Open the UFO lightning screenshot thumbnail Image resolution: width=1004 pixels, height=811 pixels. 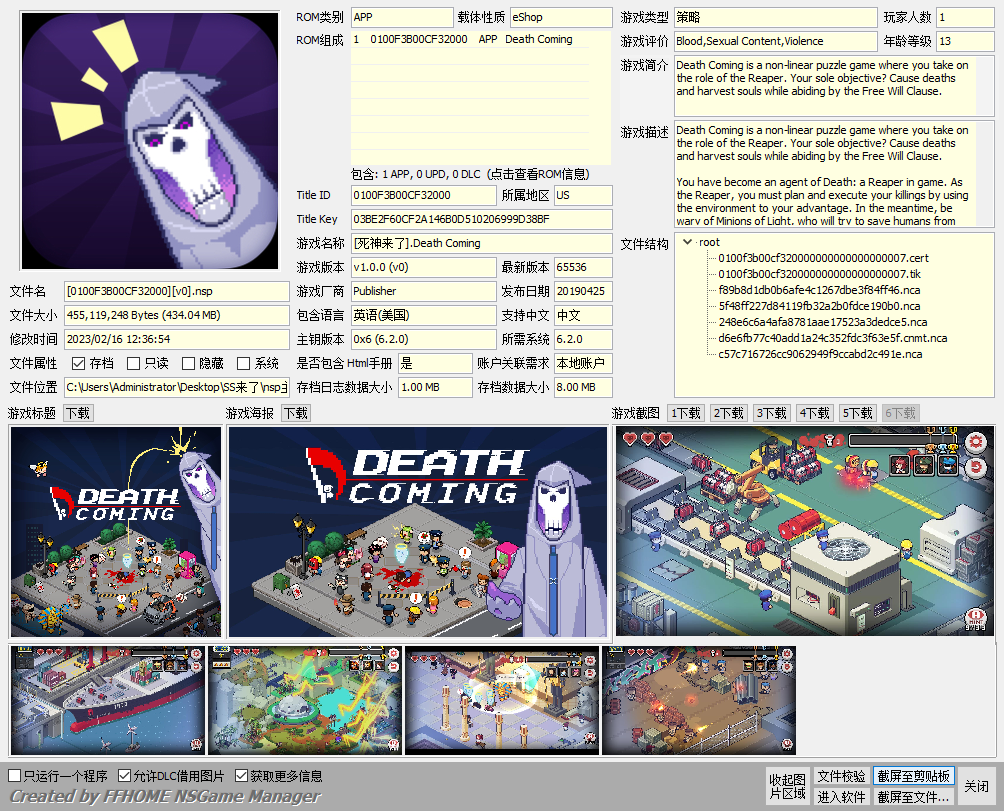(x=305, y=700)
